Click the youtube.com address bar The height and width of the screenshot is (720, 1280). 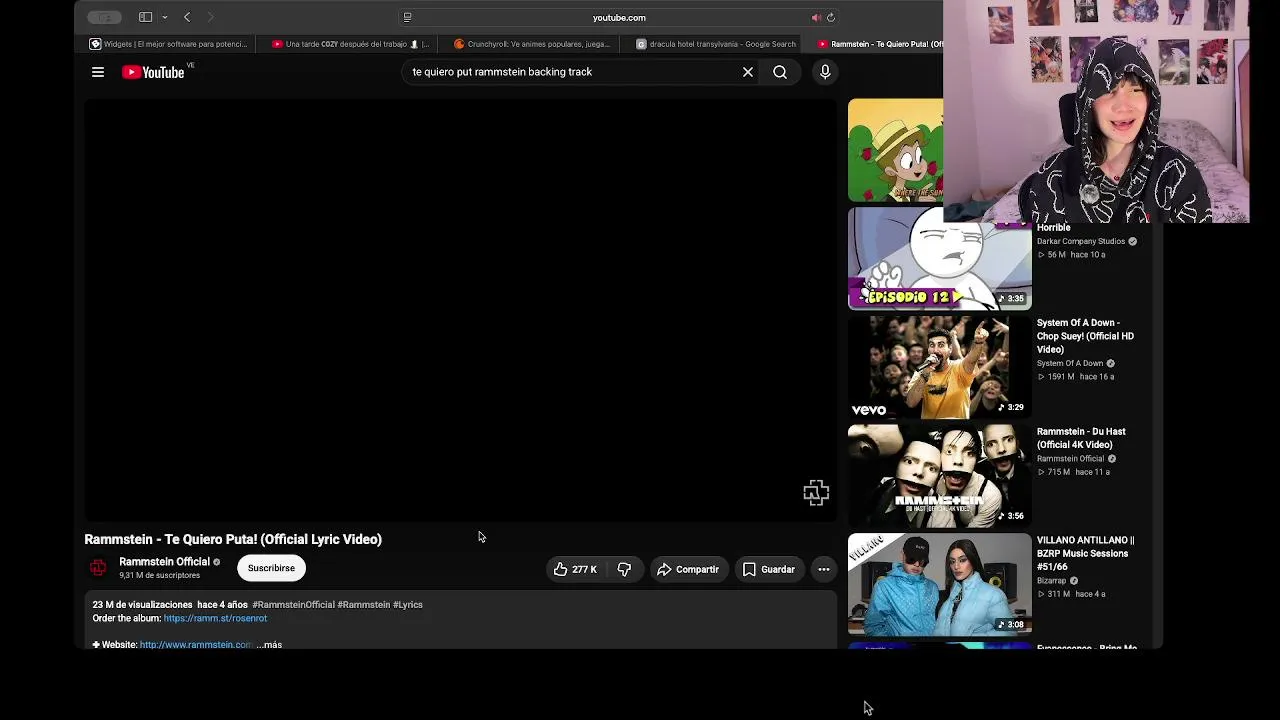point(619,17)
